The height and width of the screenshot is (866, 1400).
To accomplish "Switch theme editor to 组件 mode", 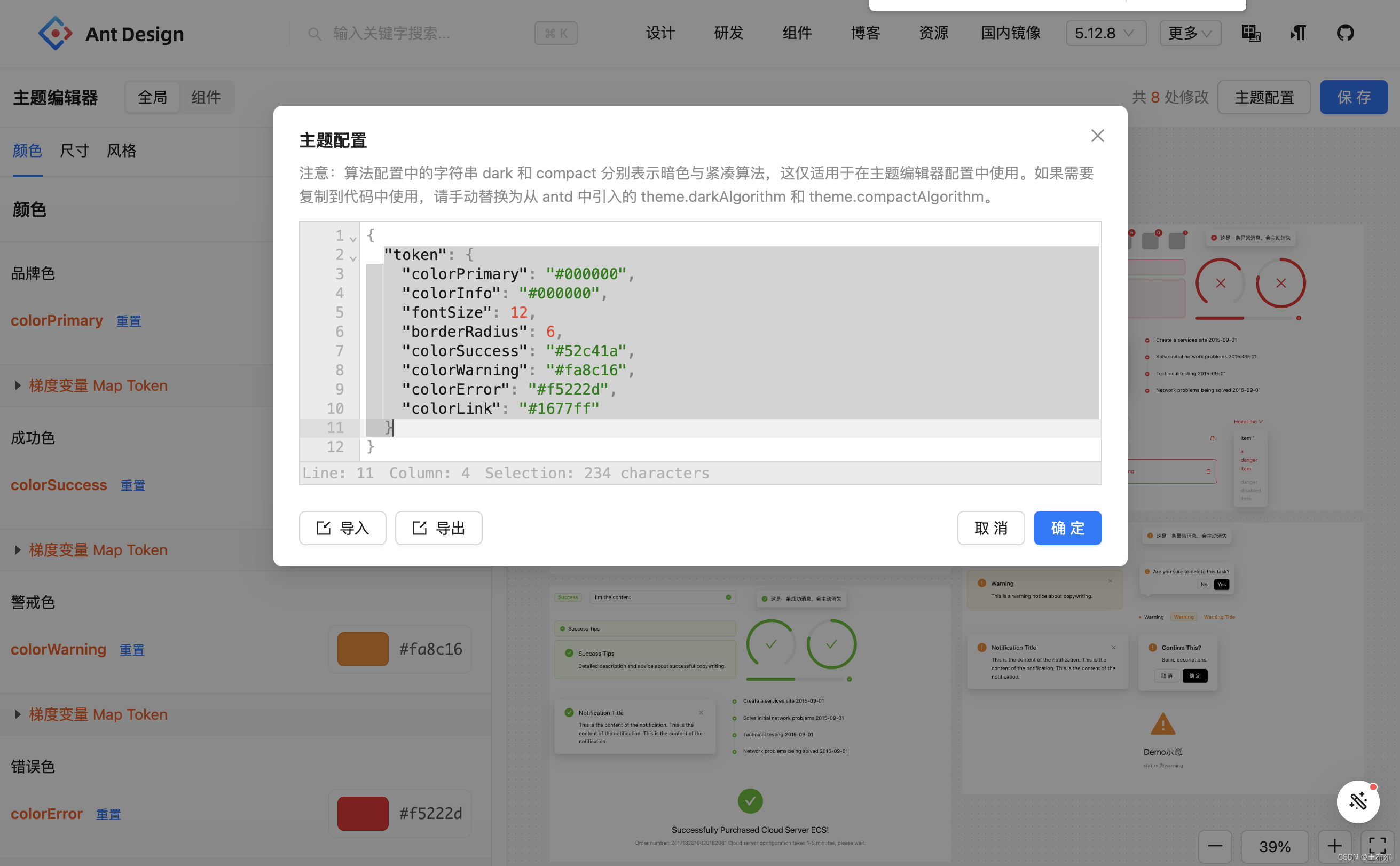I will coord(206,97).
